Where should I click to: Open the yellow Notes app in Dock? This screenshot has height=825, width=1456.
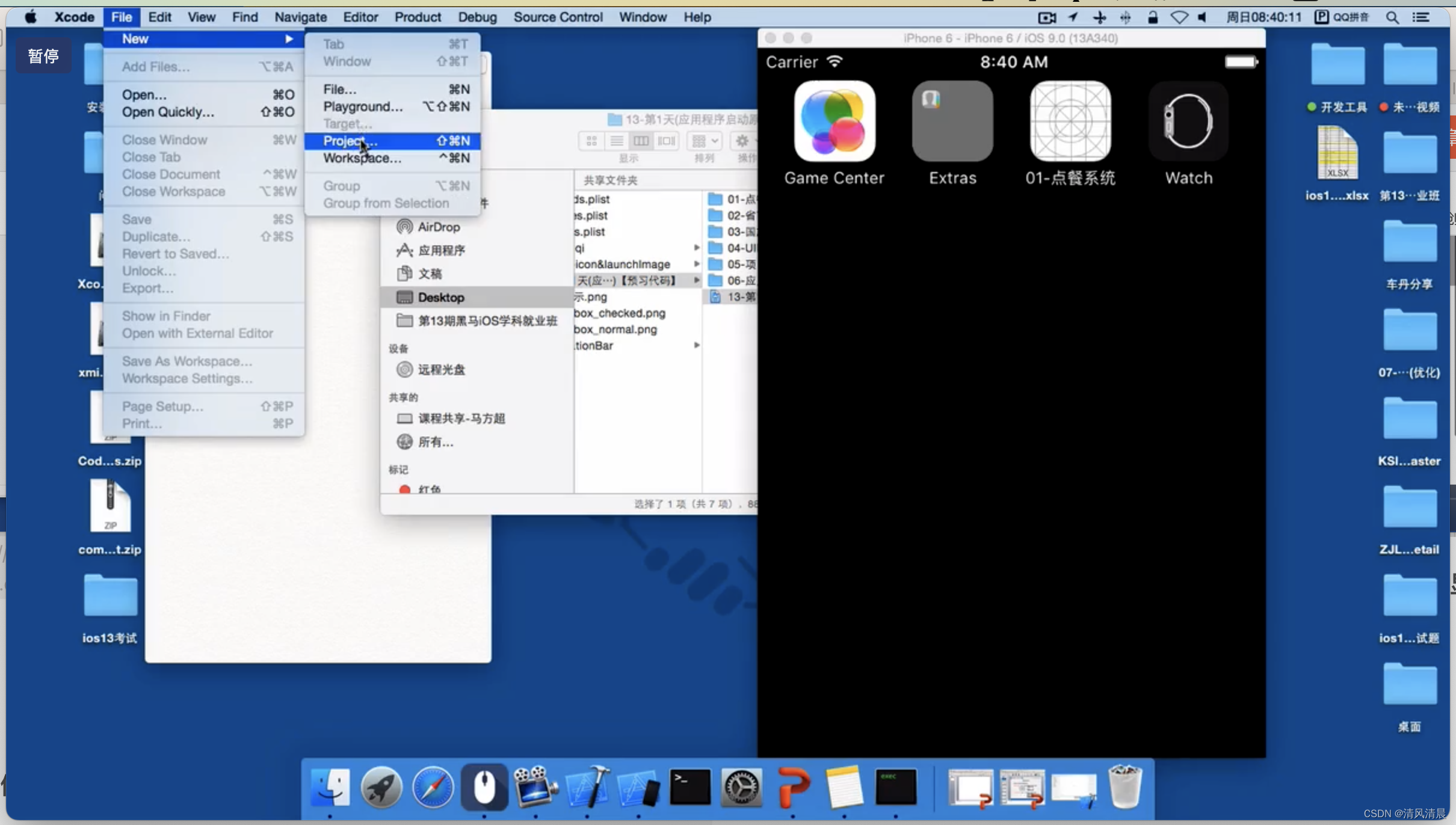coord(844,787)
